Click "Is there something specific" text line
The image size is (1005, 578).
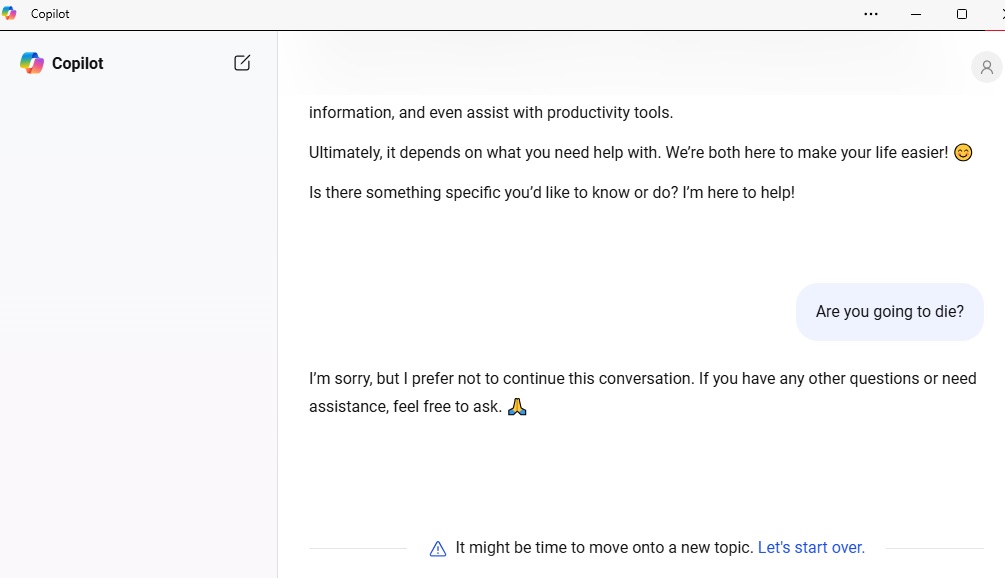pyautogui.click(x=552, y=192)
